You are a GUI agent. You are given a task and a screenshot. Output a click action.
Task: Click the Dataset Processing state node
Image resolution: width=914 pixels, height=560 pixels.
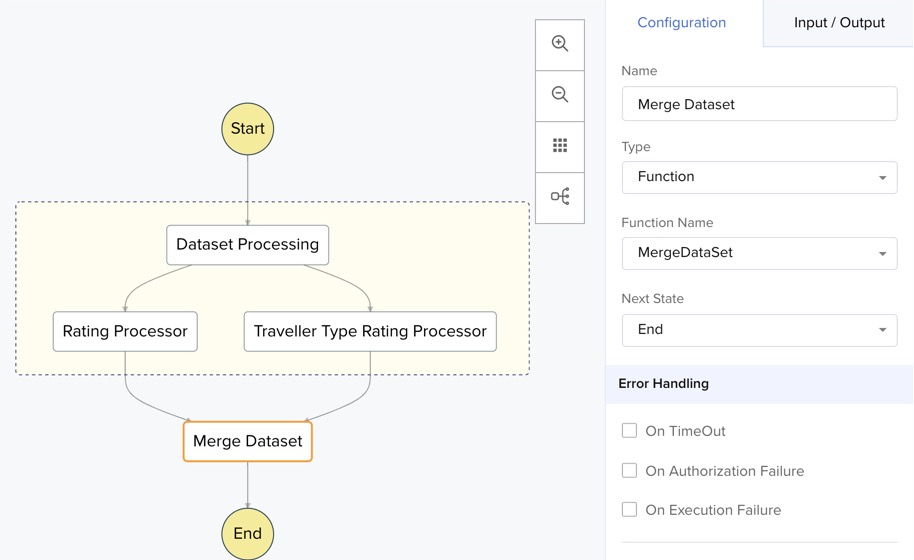[248, 245]
